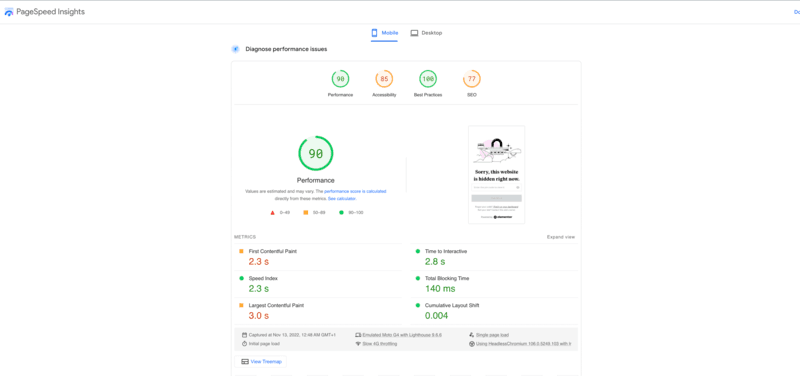This screenshot has width=800, height=376.
Task: Click the 2.8 s Time to Interactive value
Action: [435, 262]
